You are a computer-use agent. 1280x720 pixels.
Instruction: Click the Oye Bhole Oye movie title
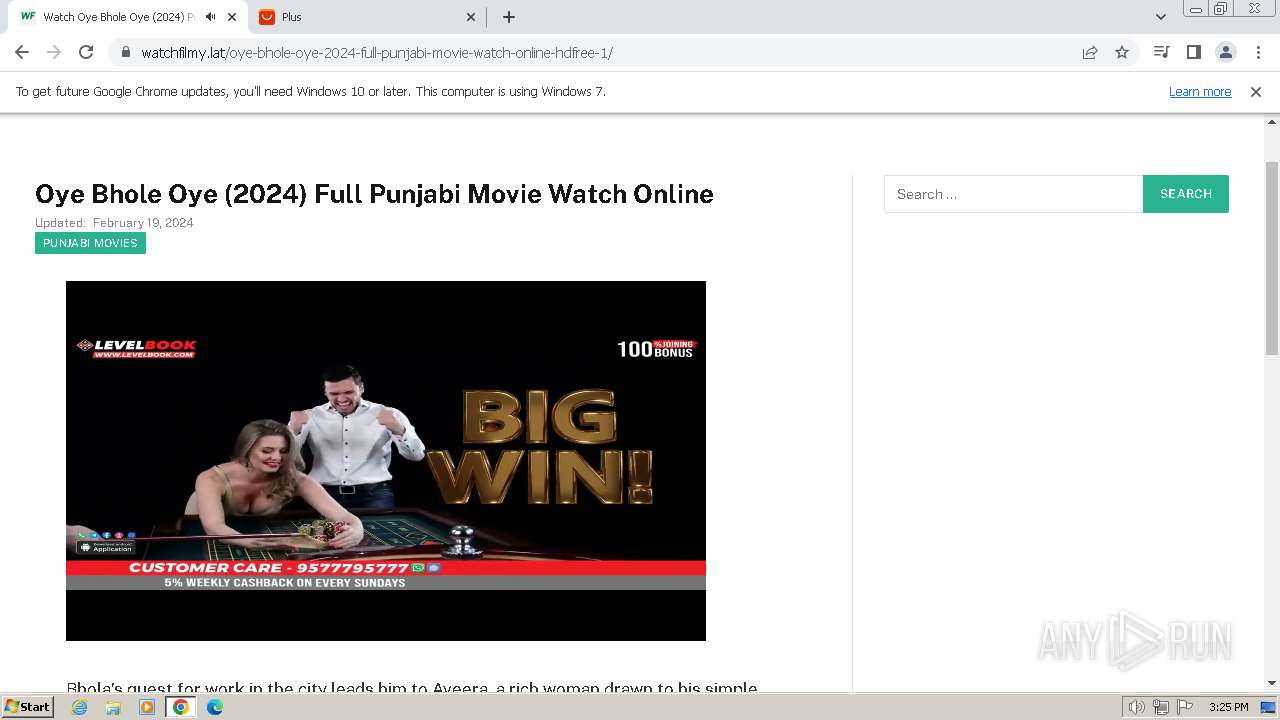[x=374, y=194]
